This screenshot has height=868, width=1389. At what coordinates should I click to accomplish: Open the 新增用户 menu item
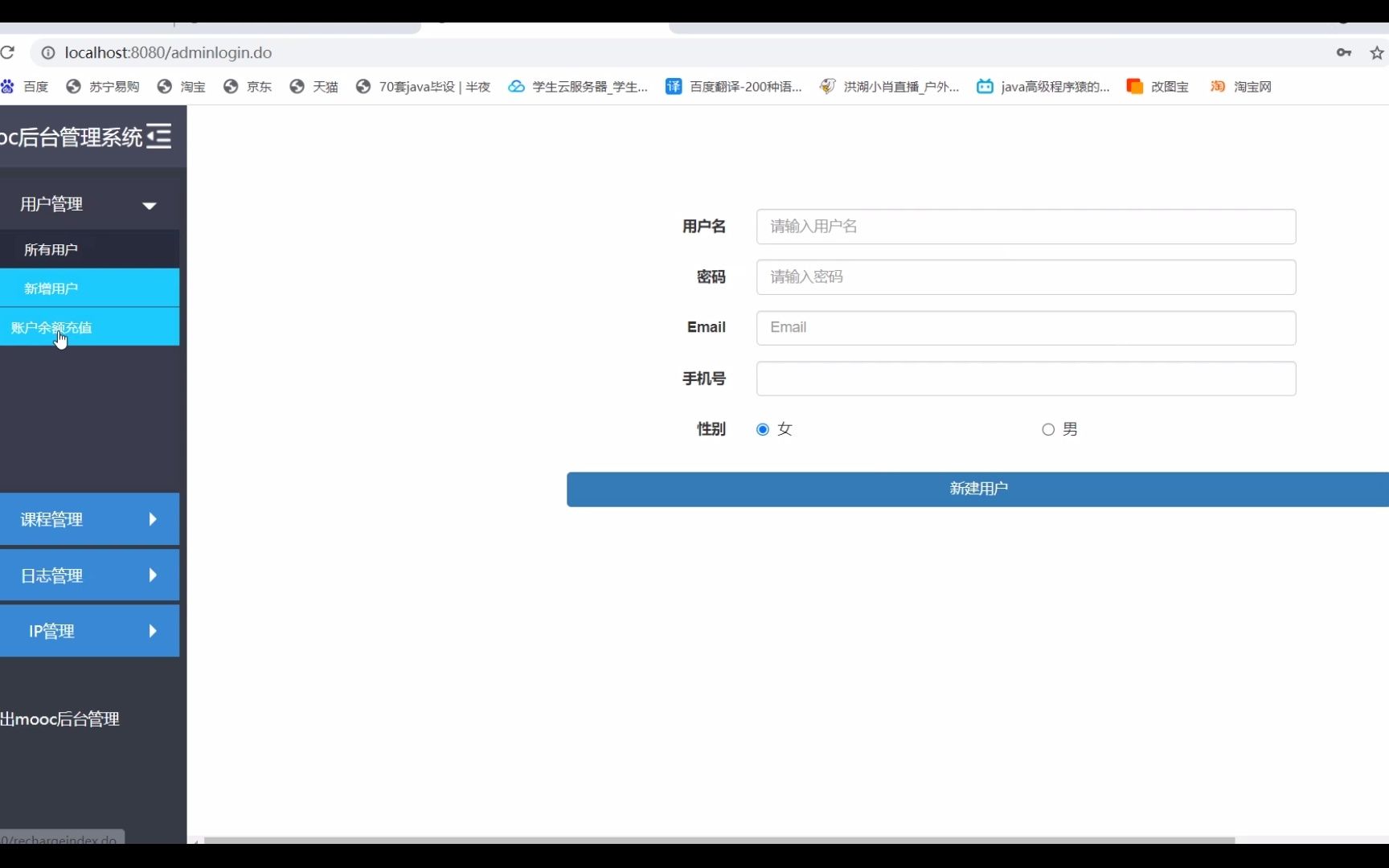(x=89, y=288)
